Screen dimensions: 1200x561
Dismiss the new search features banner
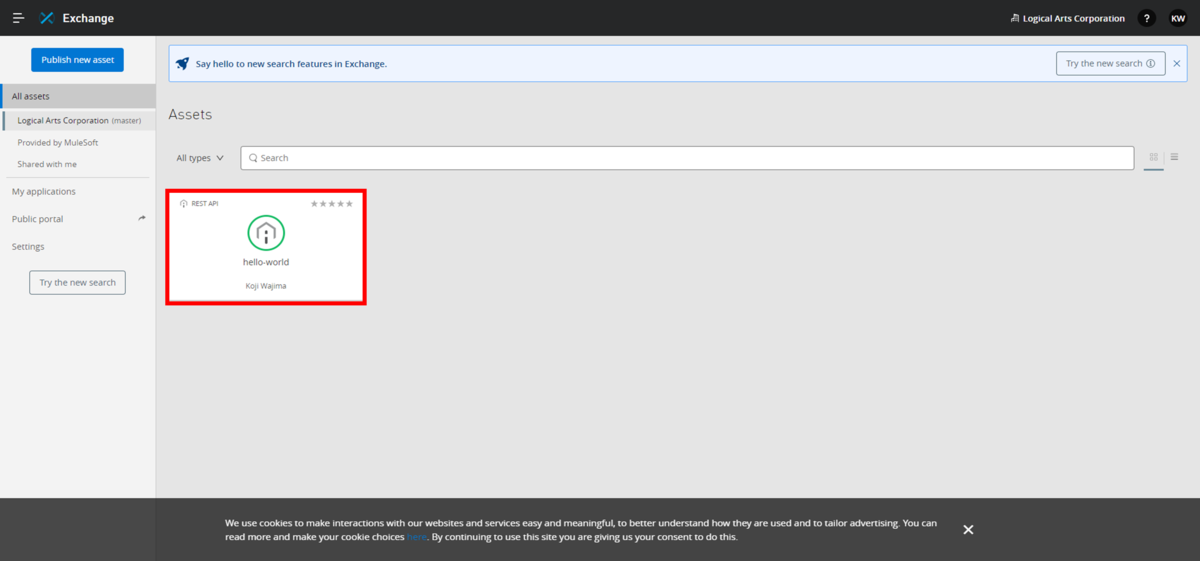click(1177, 63)
